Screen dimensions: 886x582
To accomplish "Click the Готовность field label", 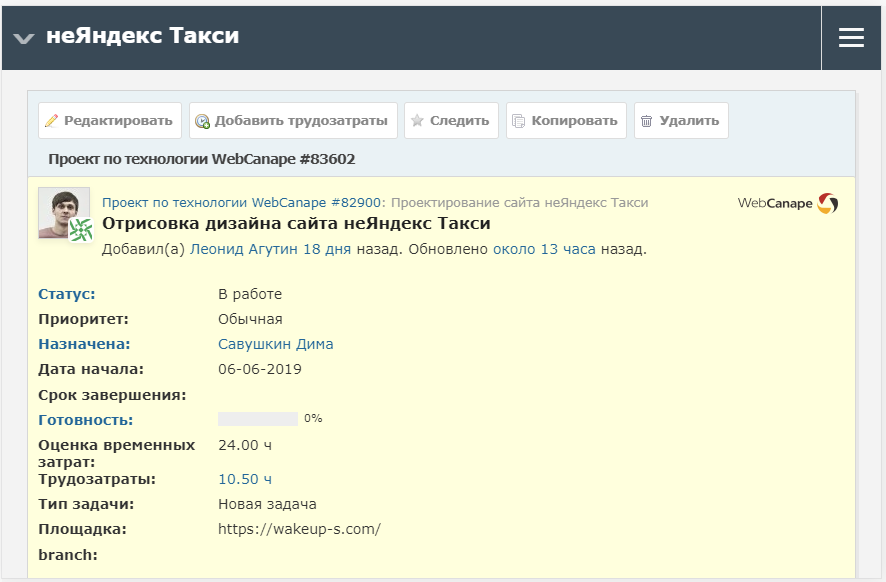I will tap(86, 420).
